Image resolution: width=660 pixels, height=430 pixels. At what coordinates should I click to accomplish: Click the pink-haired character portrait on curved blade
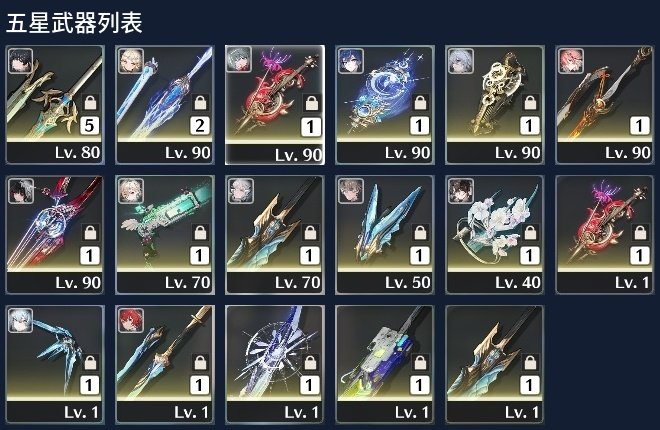click(571, 61)
